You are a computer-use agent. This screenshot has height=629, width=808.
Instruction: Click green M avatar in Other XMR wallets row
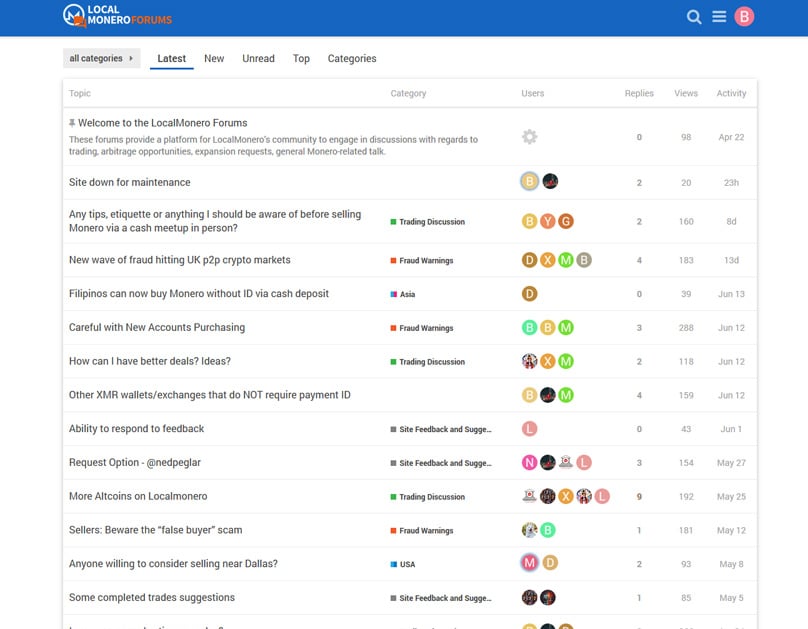566,395
